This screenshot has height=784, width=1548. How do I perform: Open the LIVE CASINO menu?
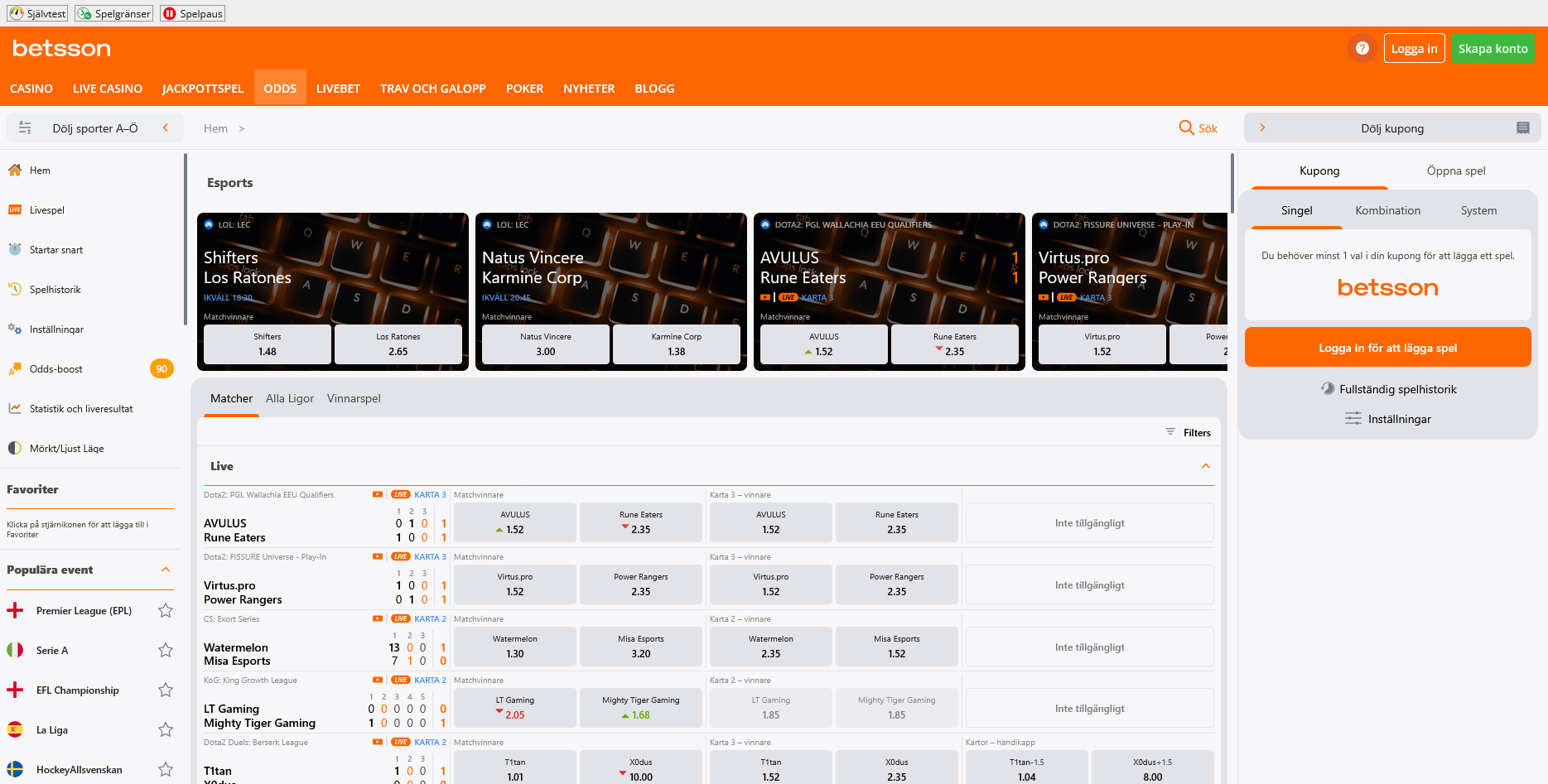(x=108, y=89)
